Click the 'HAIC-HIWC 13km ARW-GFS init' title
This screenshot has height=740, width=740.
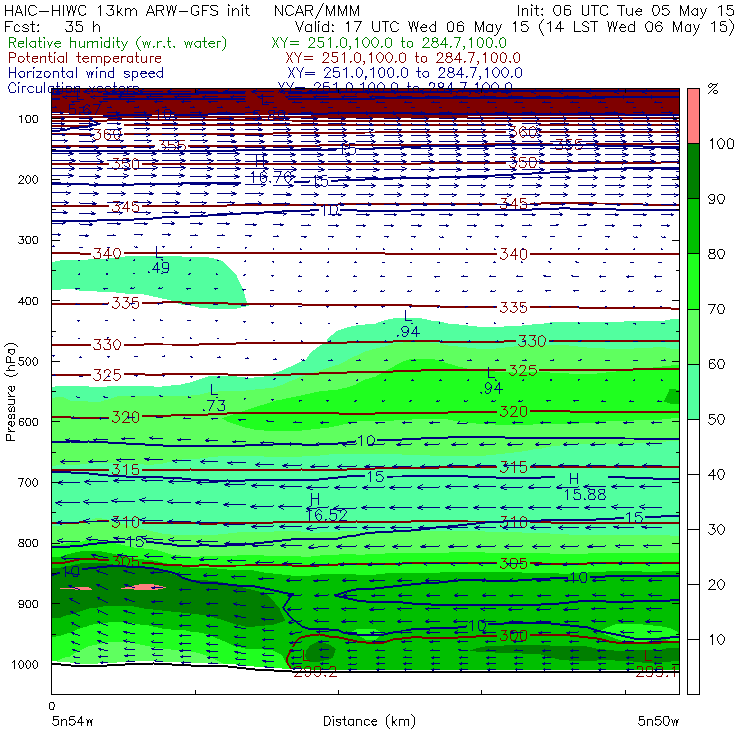click(x=127, y=10)
